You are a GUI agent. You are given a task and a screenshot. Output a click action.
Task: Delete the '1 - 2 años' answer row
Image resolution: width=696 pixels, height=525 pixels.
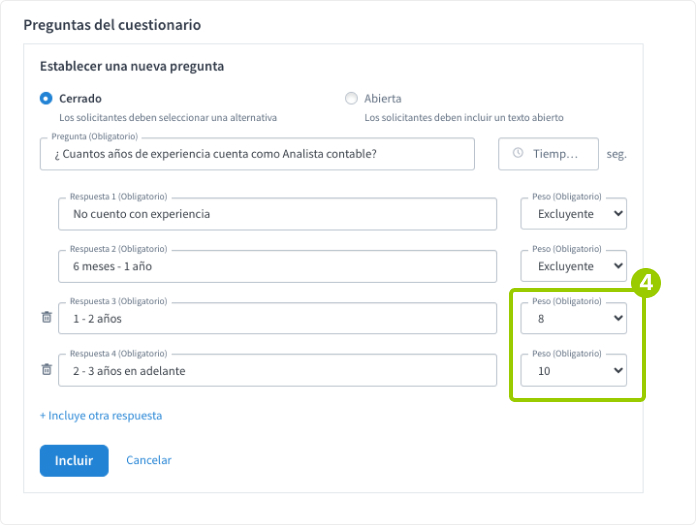(x=46, y=318)
